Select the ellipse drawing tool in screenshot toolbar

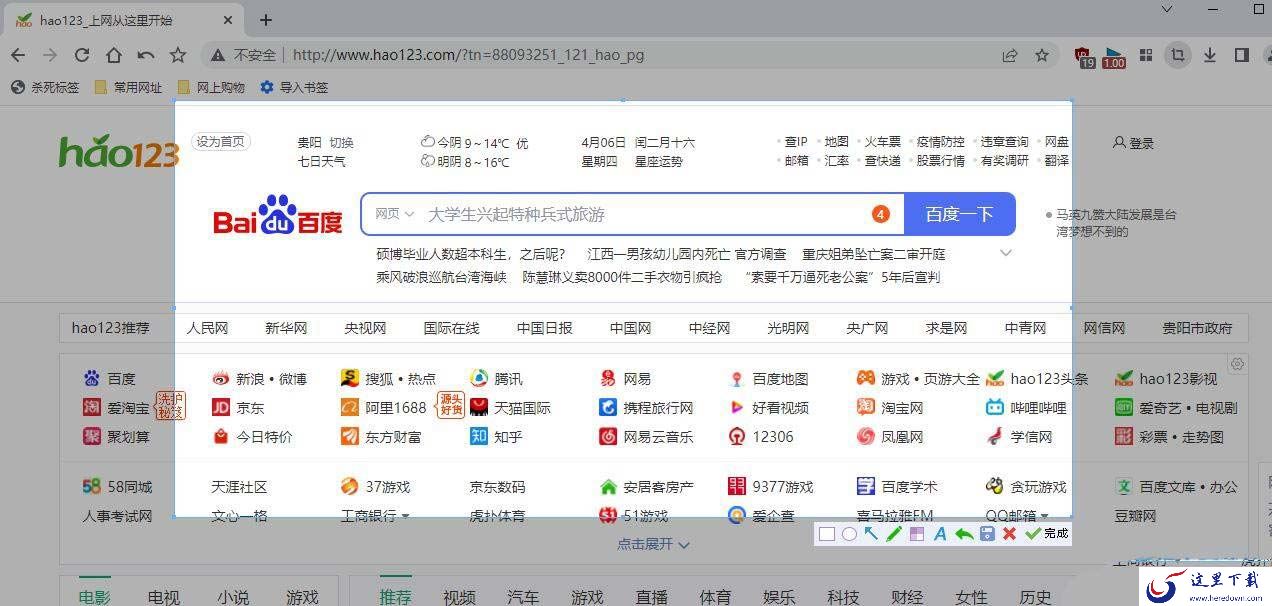[x=849, y=534]
